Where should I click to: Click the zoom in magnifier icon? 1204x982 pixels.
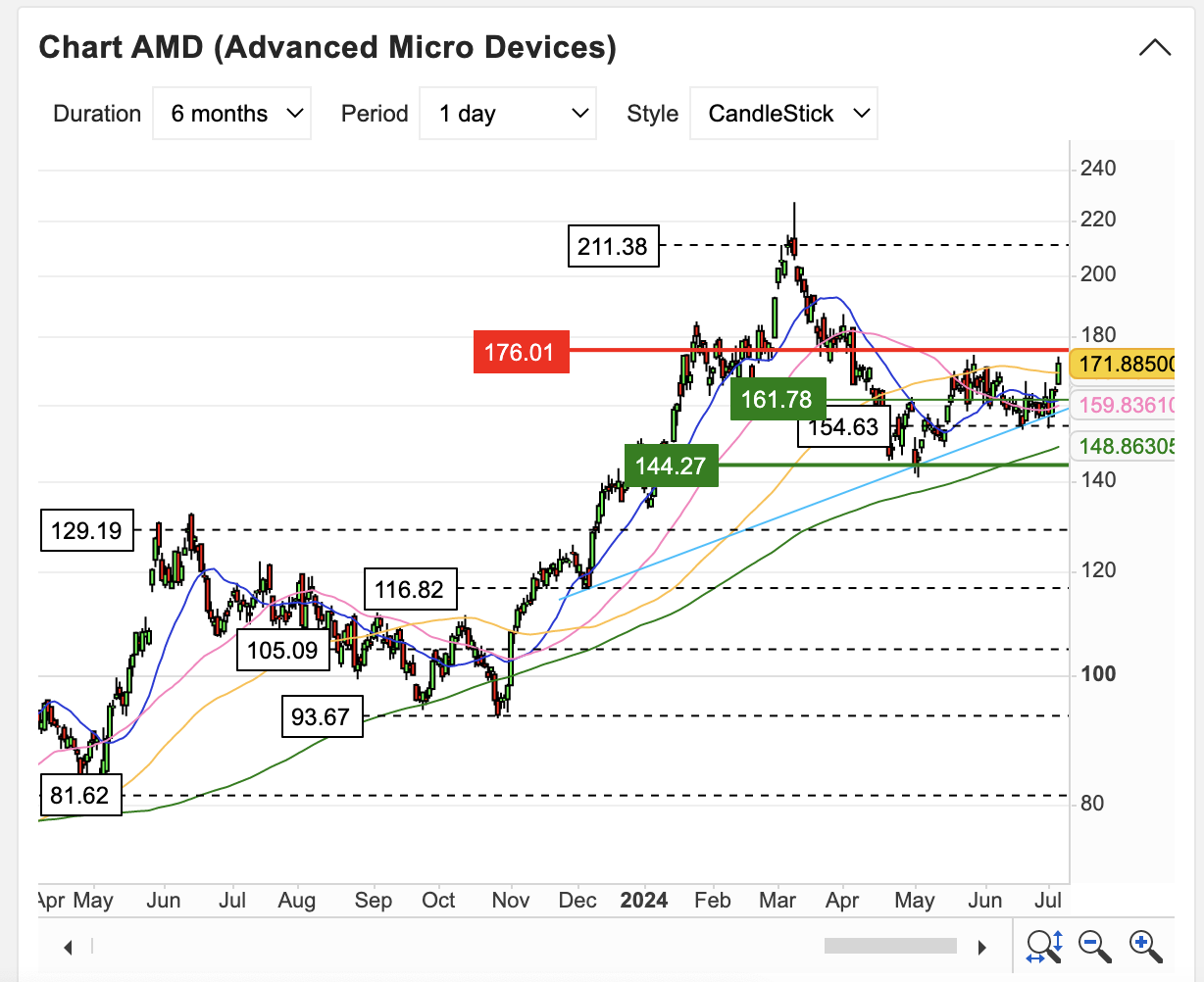(x=1146, y=946)
